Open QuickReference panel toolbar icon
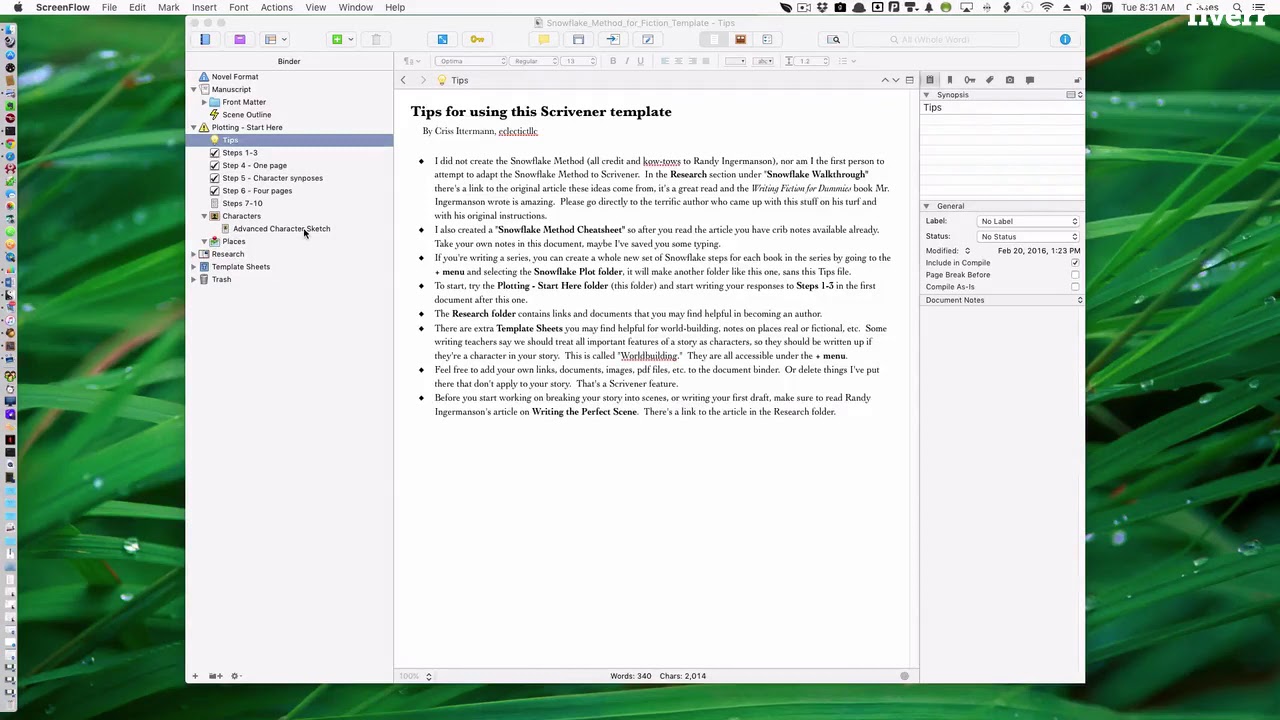Screen dimensions: 1280x720 coord(578,39)
